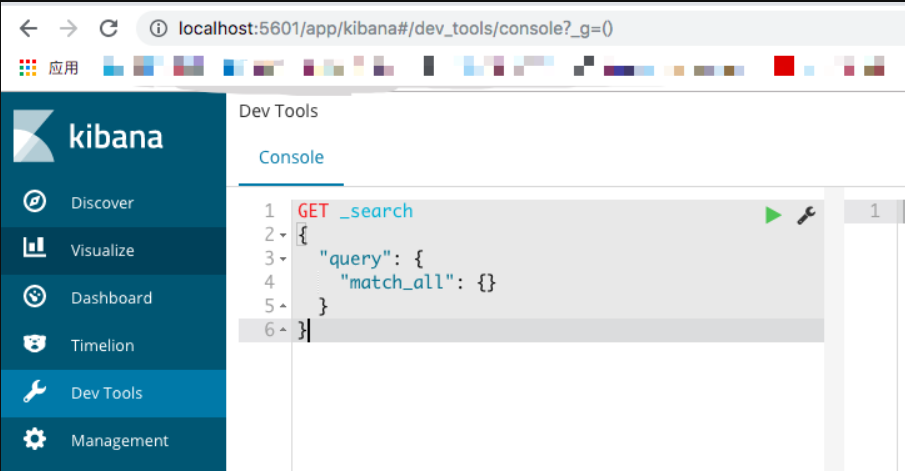Go back with browser back arrow
Image resolution: width=905 pixels, height=471 pixels.
28,28
